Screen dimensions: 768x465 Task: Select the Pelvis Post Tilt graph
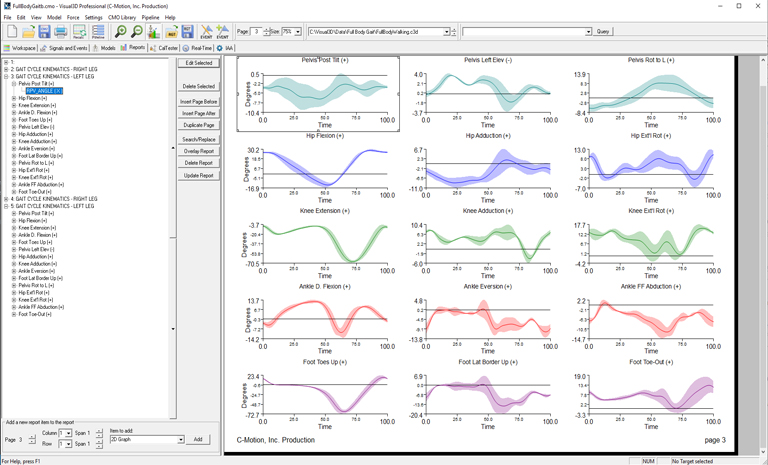click(318, 94)
